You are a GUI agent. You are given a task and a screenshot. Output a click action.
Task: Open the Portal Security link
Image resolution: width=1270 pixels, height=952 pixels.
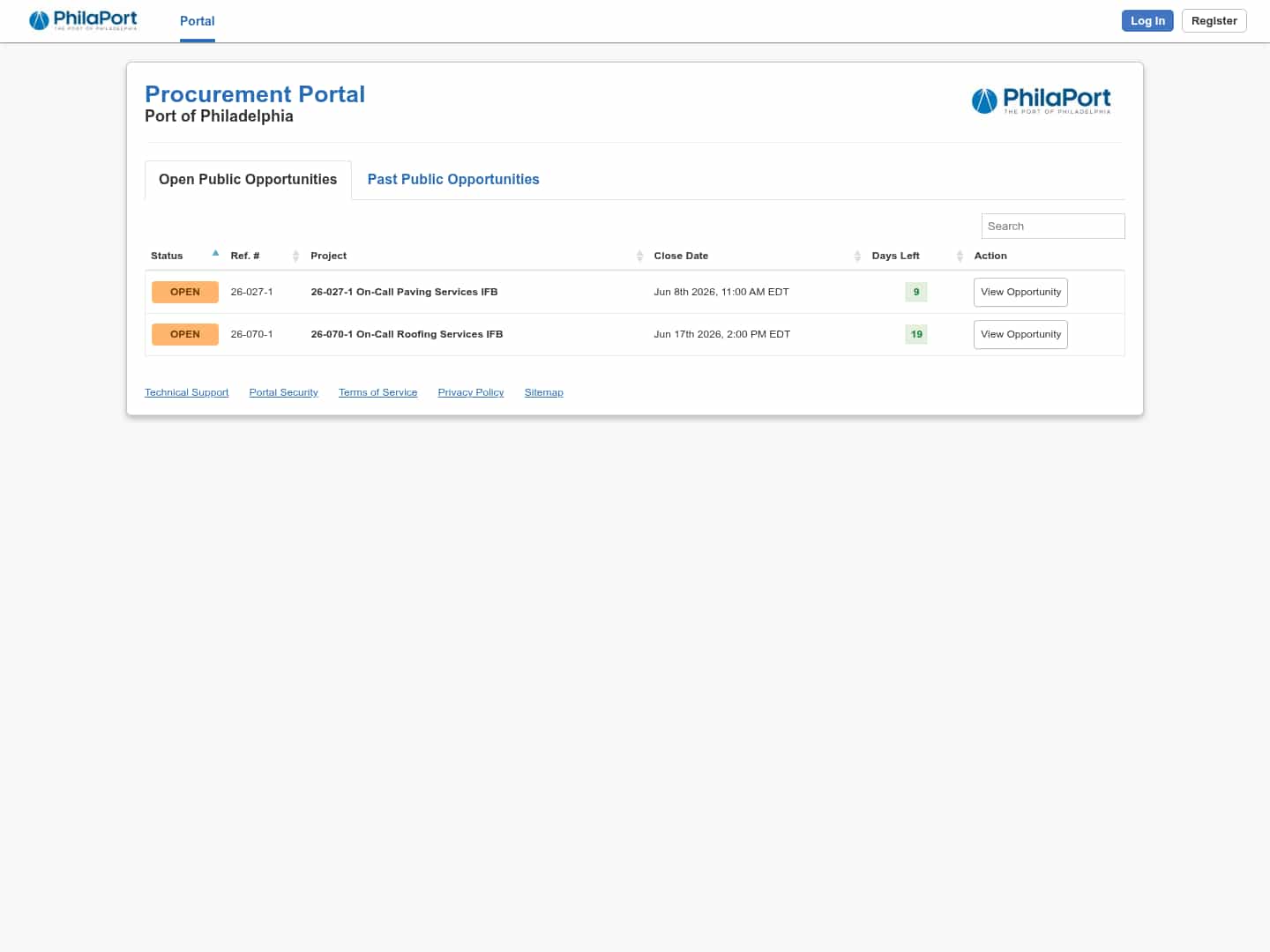[284, 392]
